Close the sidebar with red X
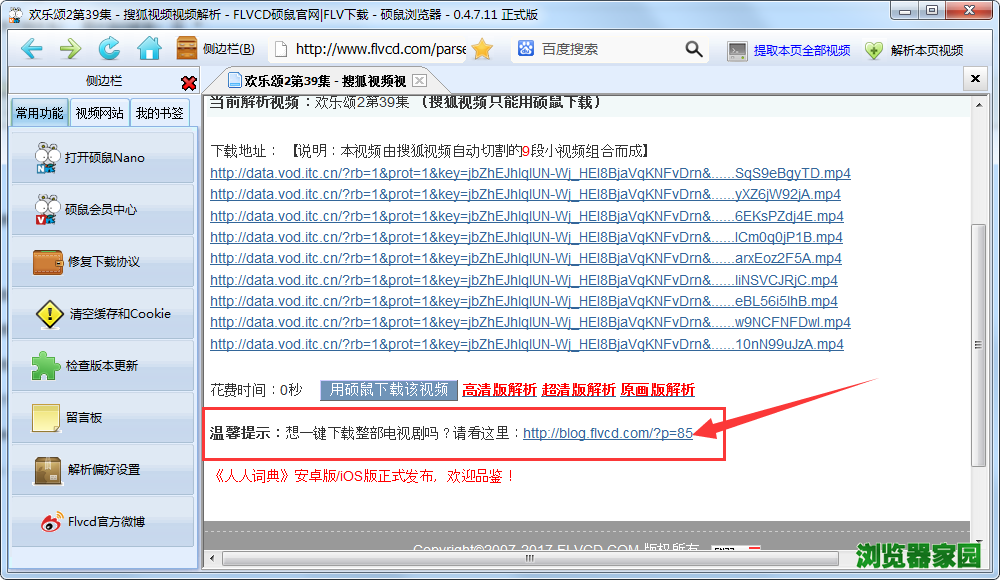Viewport: 1000px width, 580px height. pyautogui.click(x=189, y=83)
